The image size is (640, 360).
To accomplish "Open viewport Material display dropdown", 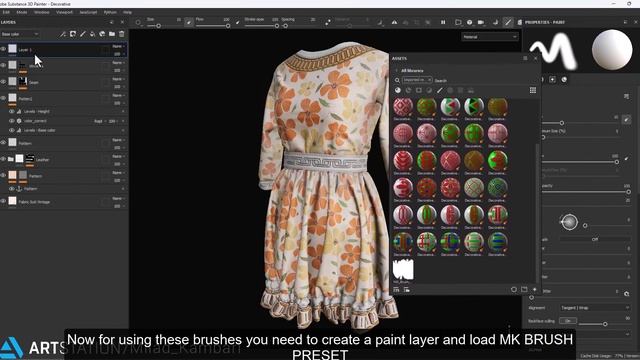I will point(489,37).
